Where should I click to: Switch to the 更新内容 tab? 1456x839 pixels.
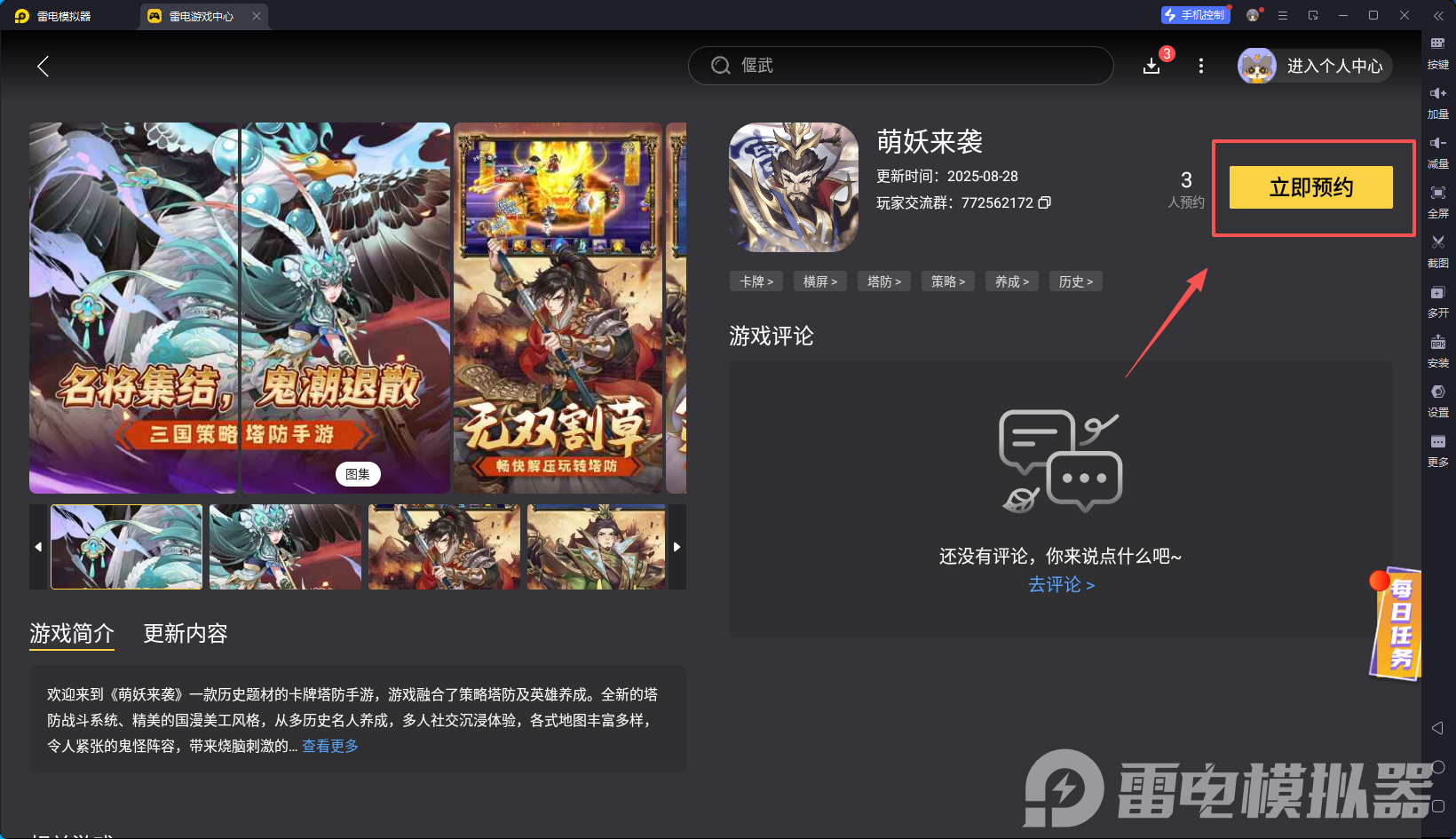coord(186,633)
